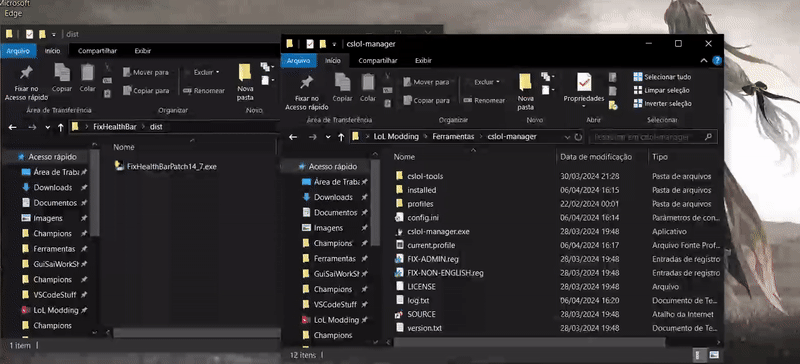Click LoL Modding in the address breadcrumb
This screenshot has height=364, width=800.
(396, 137)
